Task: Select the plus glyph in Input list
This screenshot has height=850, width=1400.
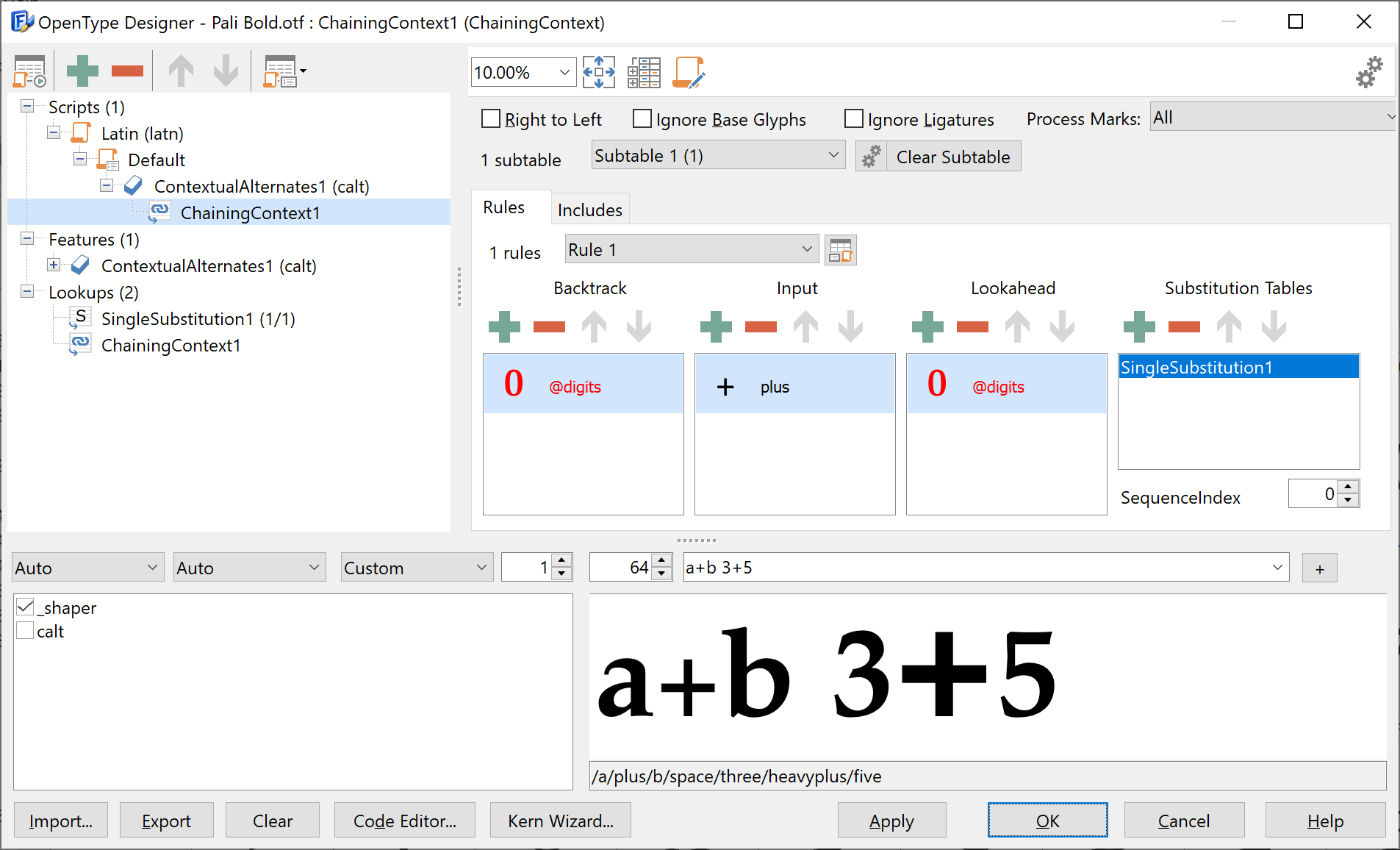Action: (x=794, y=384)
